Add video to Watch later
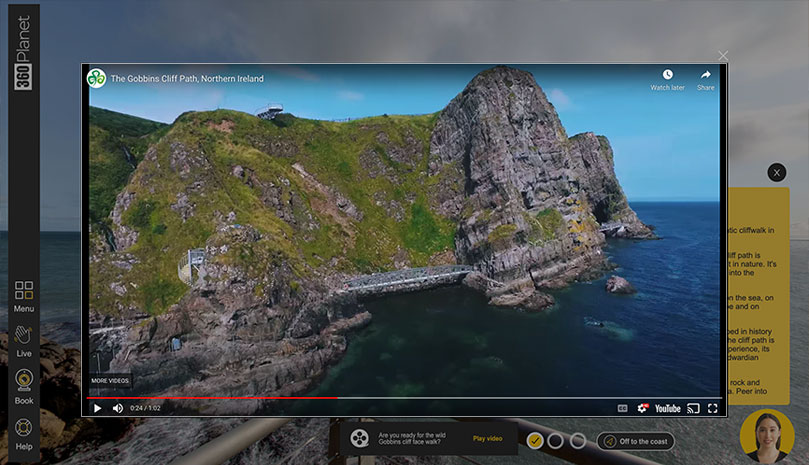The image size is (809, 465). pyautogui.click(x=667, y=80)
